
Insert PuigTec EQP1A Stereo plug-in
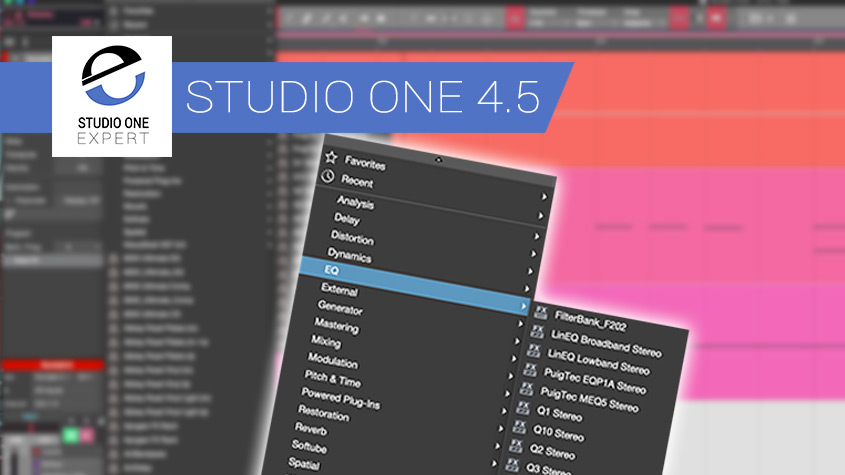594,381
